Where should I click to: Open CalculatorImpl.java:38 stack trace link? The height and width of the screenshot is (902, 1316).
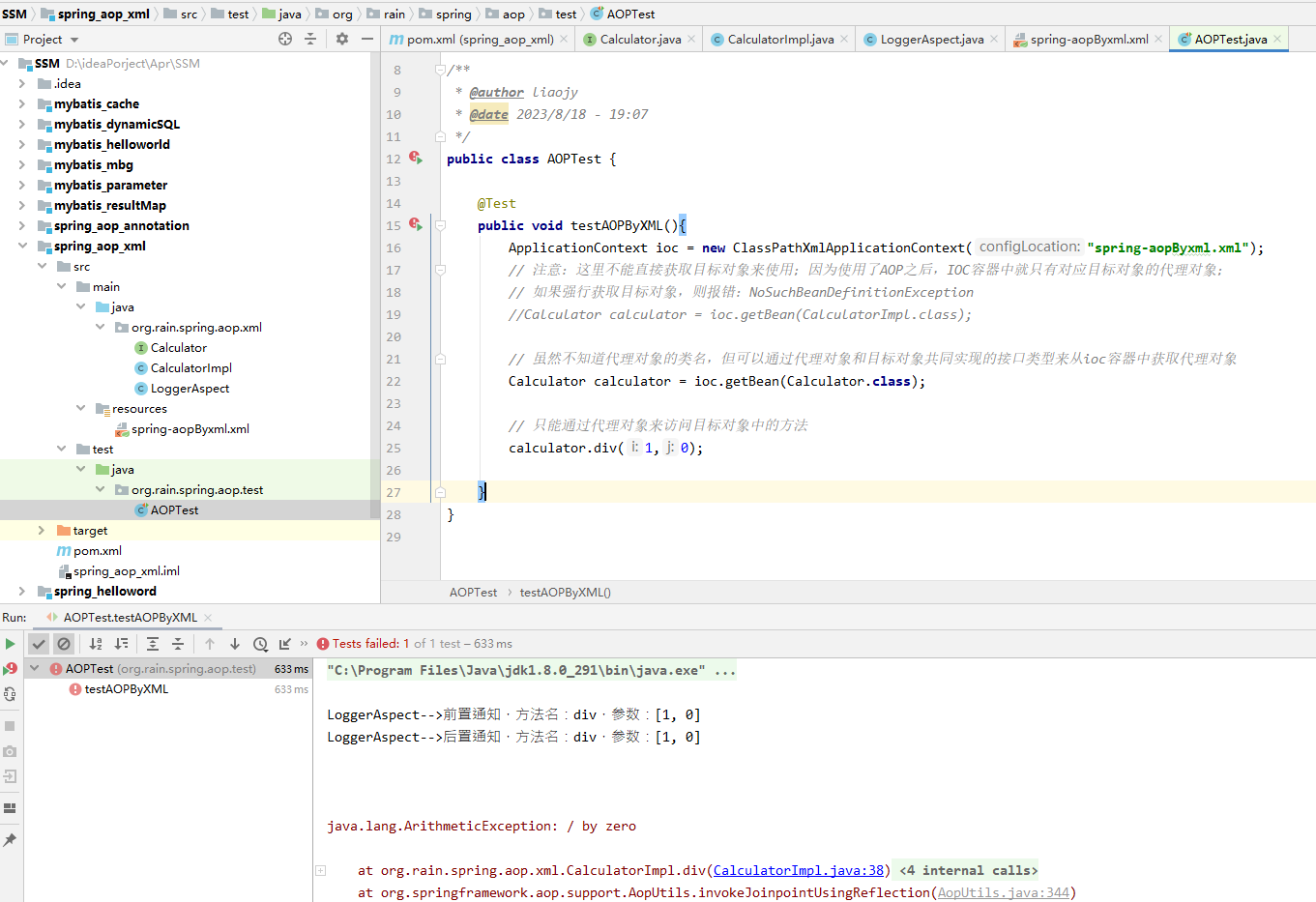click(x=799, y=871)
